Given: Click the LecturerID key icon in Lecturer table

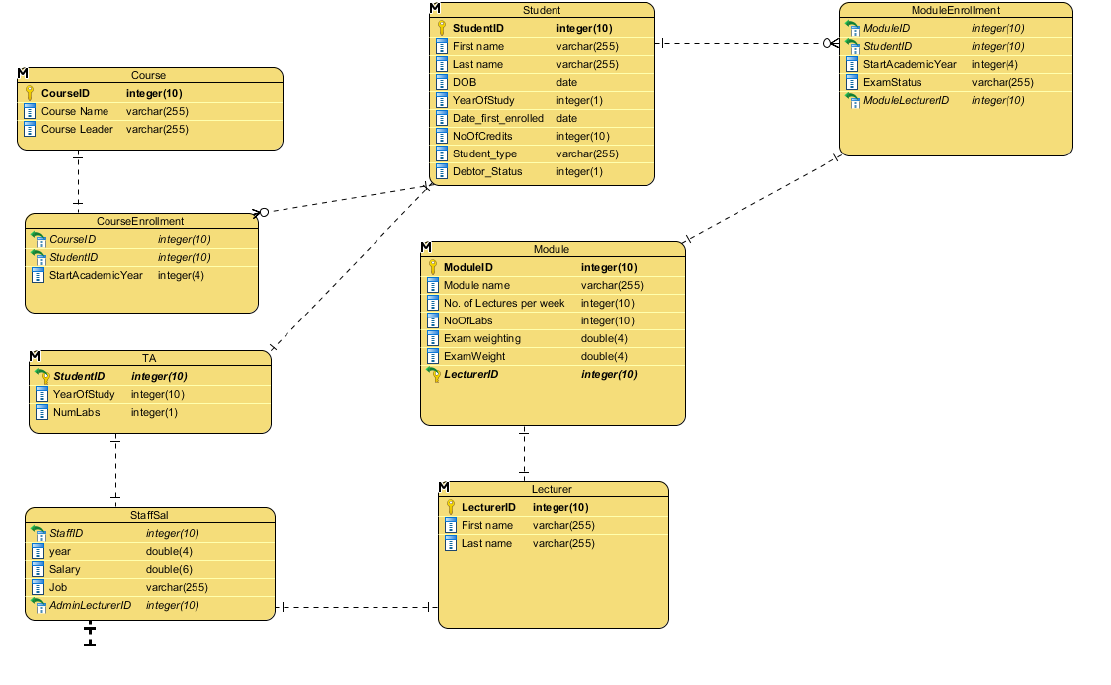Looking at the screenshot, I should [451, 507].
